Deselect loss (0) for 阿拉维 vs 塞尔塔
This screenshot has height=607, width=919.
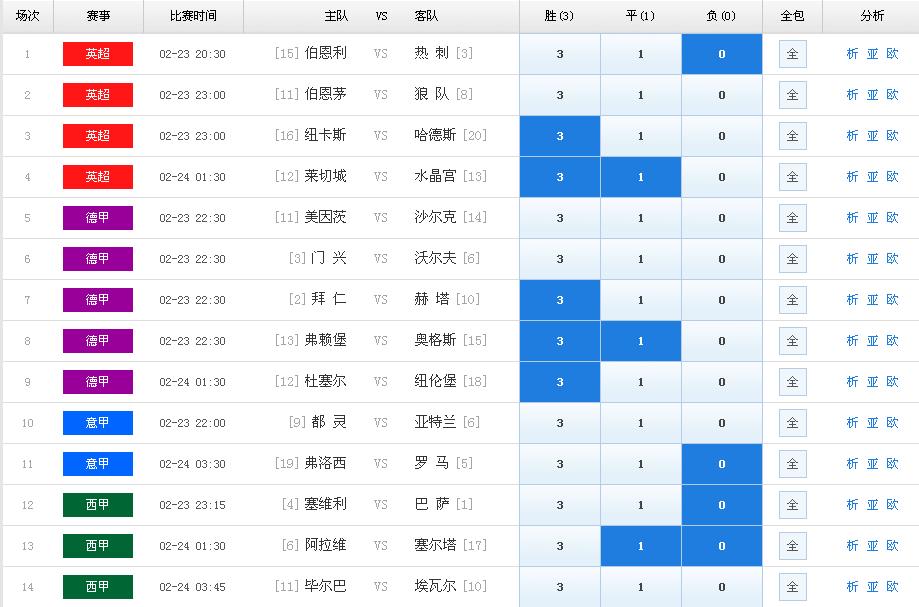[x=721, y=546]
